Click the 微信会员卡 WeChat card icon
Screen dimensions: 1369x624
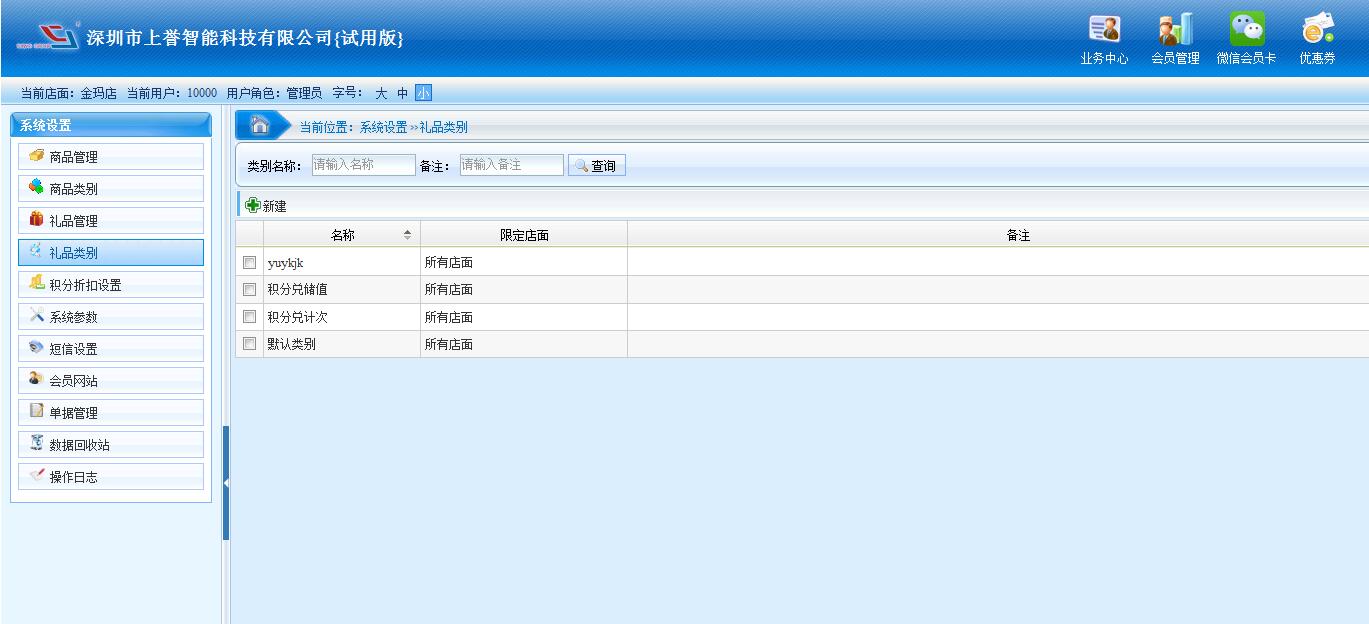click(x=1246, y=29)
